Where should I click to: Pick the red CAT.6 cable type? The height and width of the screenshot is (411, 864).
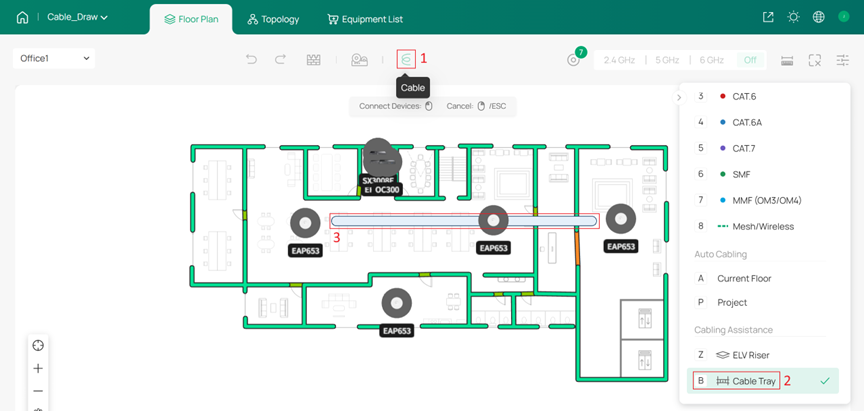click(x=744, y=96)
